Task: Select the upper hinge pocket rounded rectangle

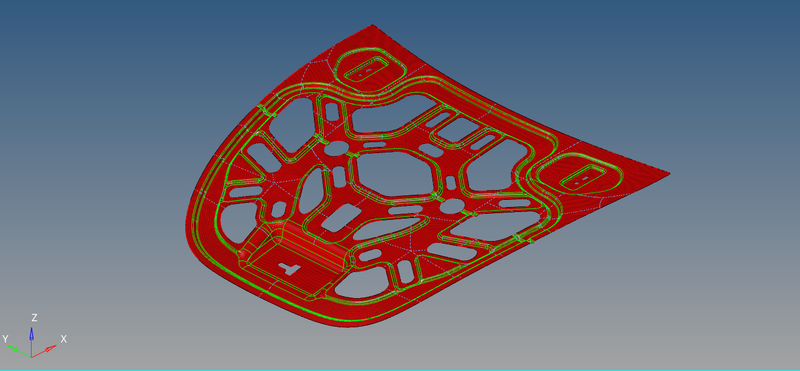Action: pyautogui.click(x=368, y=68)
